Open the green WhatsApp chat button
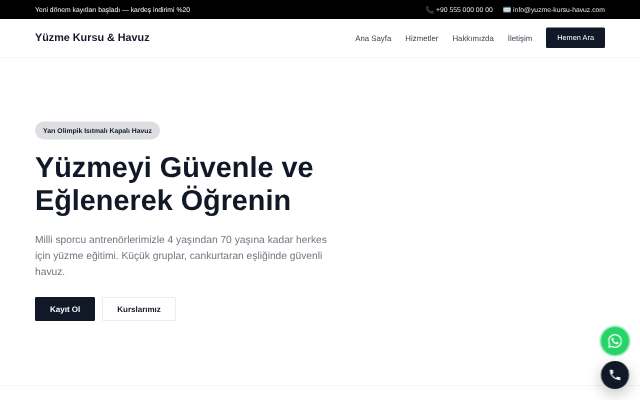 point(615,341)
